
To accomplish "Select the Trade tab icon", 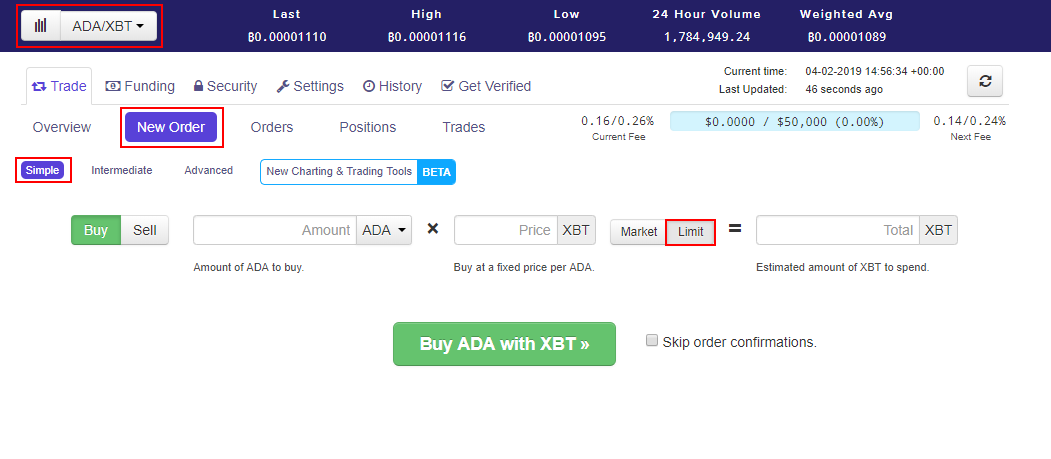I will point(39,86).
